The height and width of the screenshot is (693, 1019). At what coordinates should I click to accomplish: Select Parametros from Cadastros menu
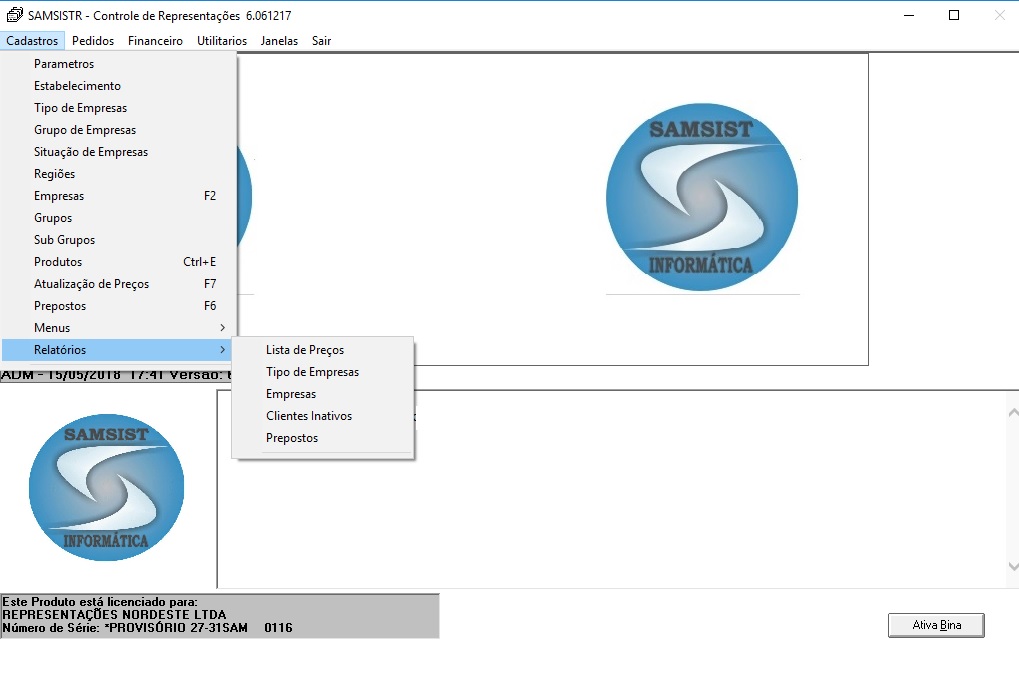(x=119, y=64)
